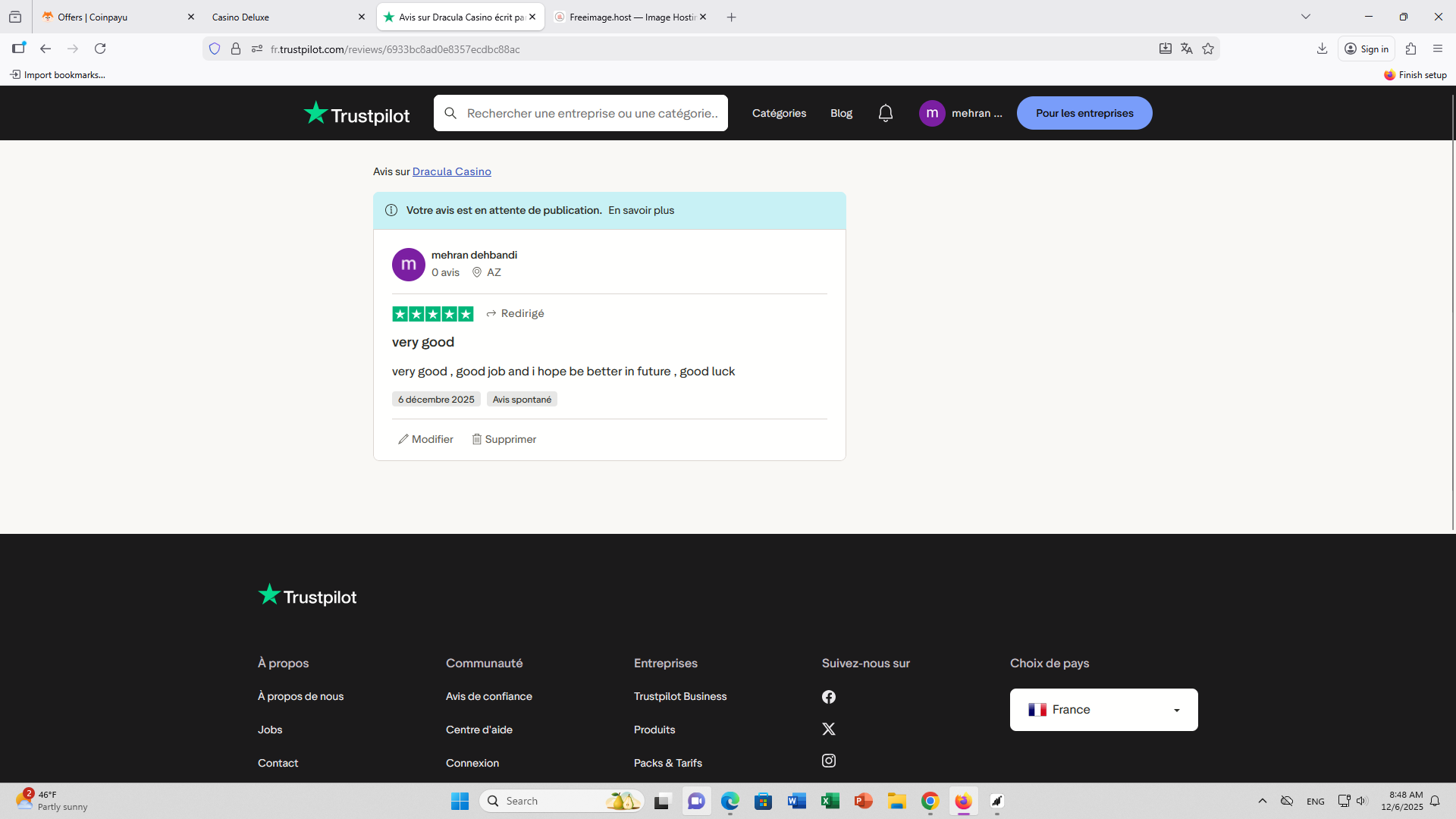This screenshot has width=1456, height=819.
Task: Open the Instagram icon in footer
Action: tap(829, 761)
